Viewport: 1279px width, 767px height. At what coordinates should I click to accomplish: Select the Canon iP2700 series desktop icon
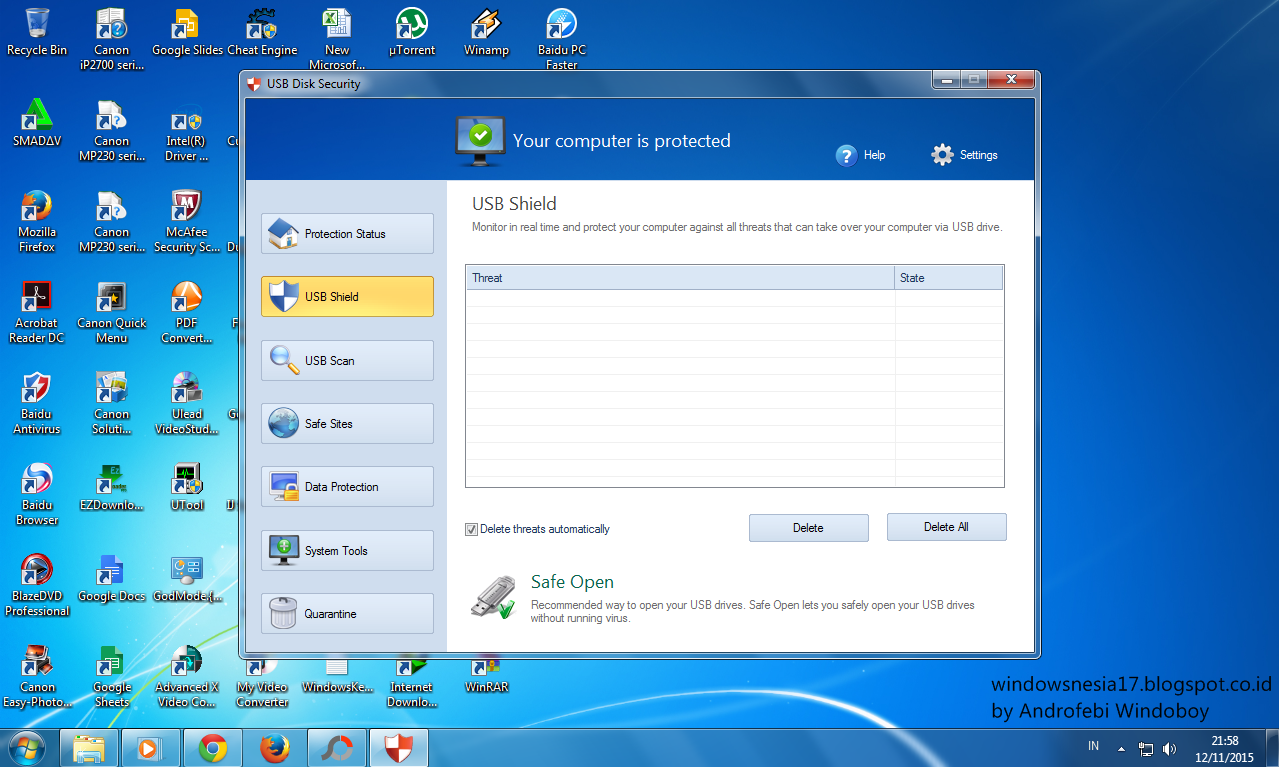(x=112, y=39)
